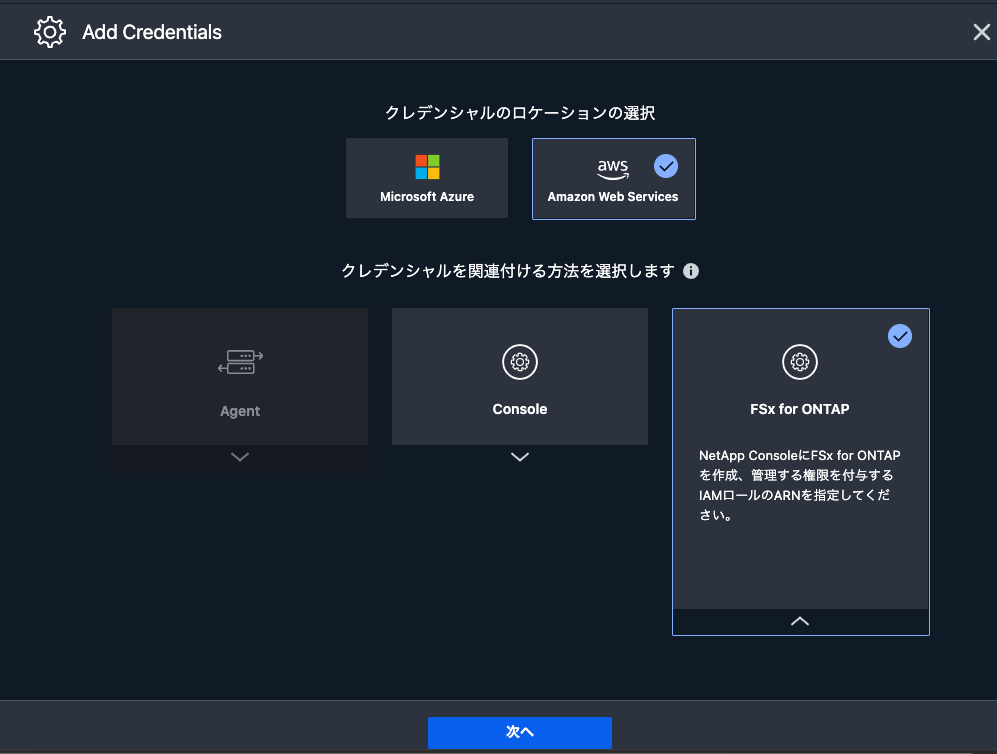Collapse the FSx for ONTAP description chevron

coord(800,622)
